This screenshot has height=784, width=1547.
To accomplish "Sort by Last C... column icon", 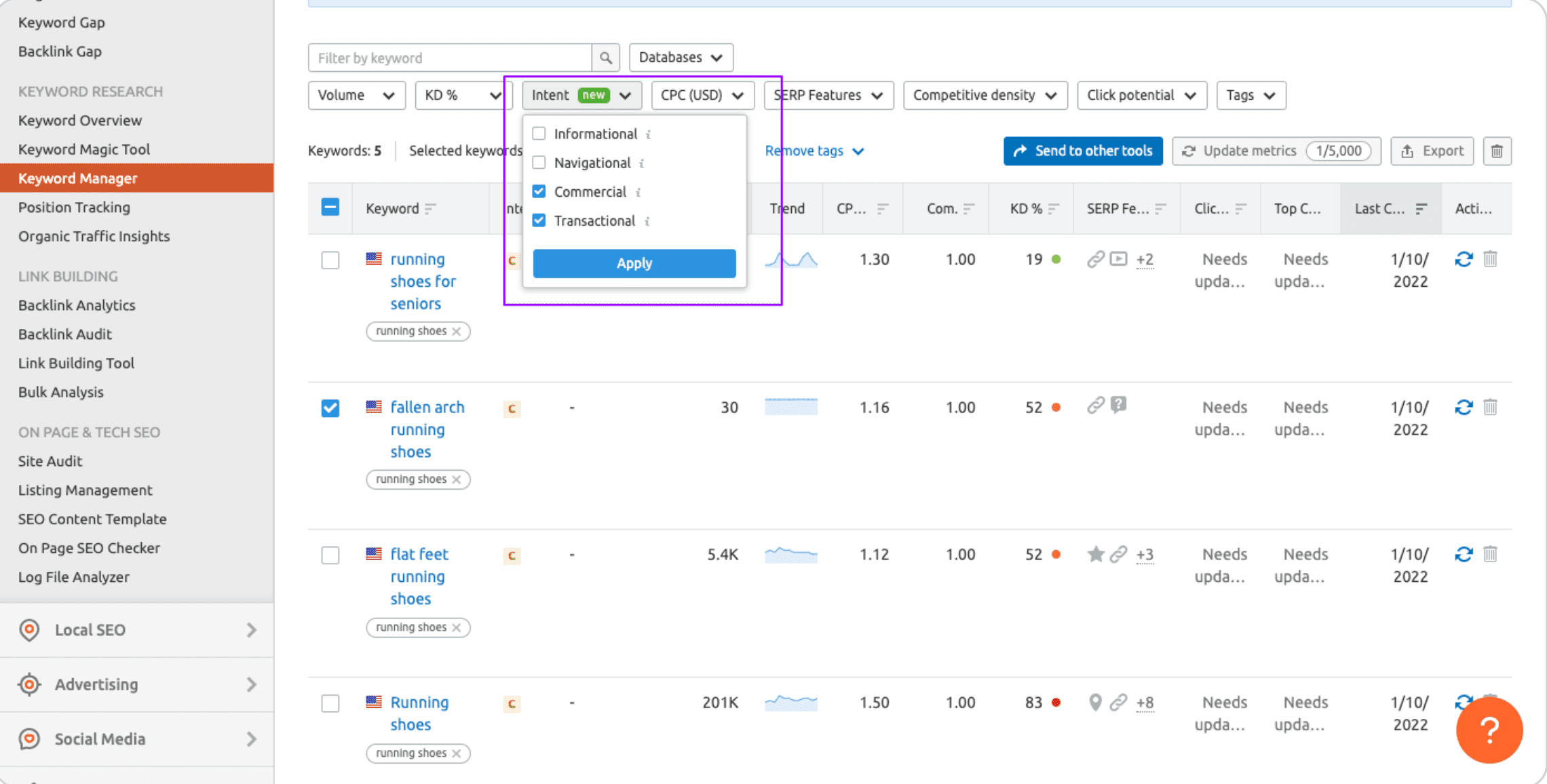I will pos(1421,209).
